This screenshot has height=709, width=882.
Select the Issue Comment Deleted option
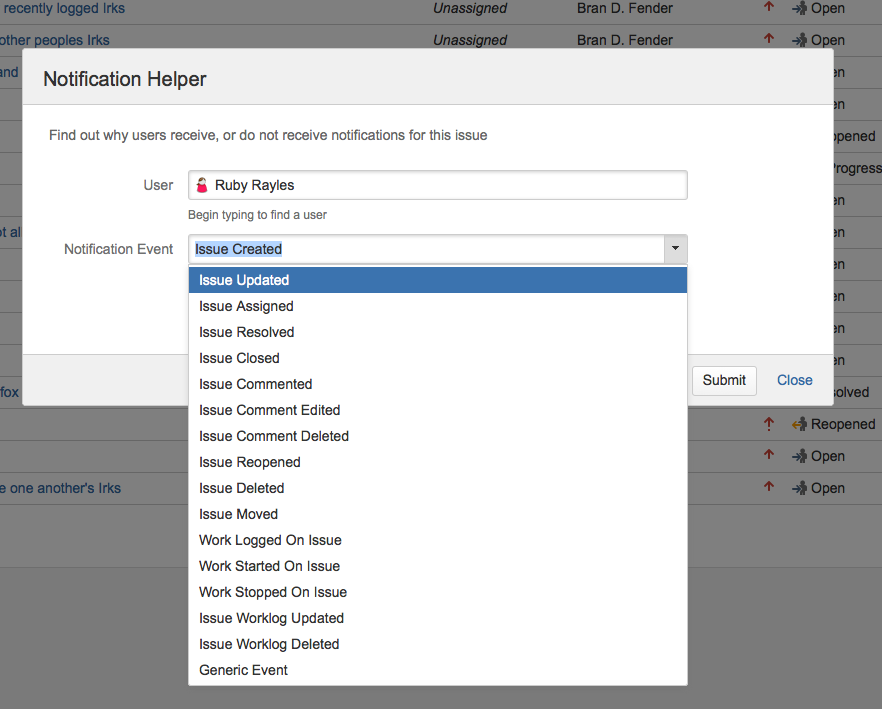(x=273, y=436)
